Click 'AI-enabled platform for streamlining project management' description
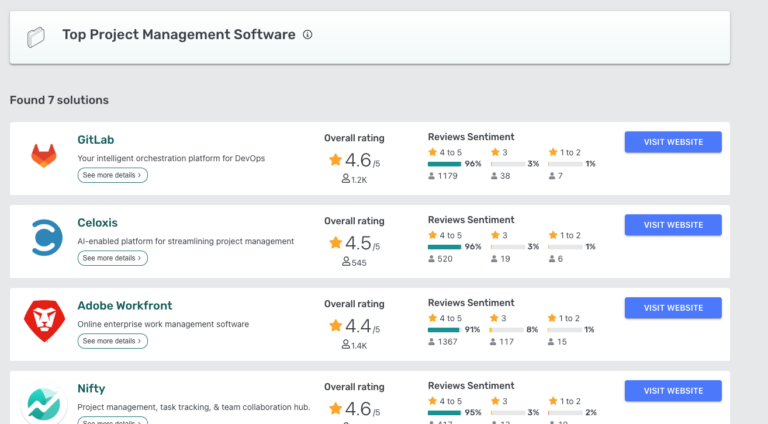The image size is (768, 424). [x=186, y=241]
